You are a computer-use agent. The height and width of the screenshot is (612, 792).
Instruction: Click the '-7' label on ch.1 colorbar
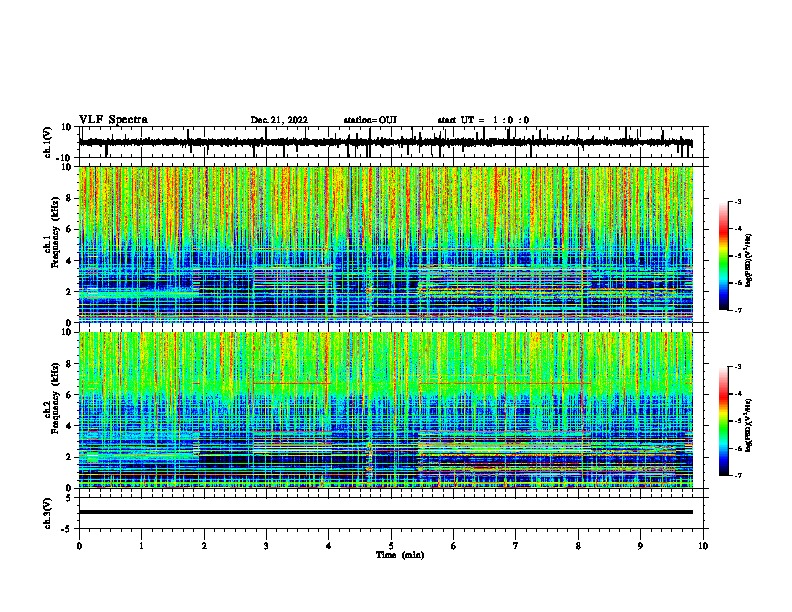[737, 310]
